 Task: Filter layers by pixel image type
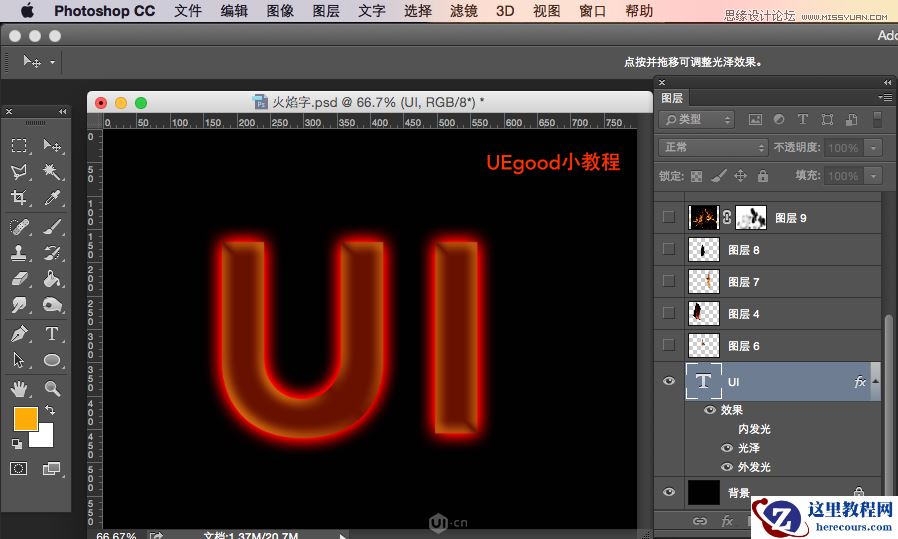755,119
